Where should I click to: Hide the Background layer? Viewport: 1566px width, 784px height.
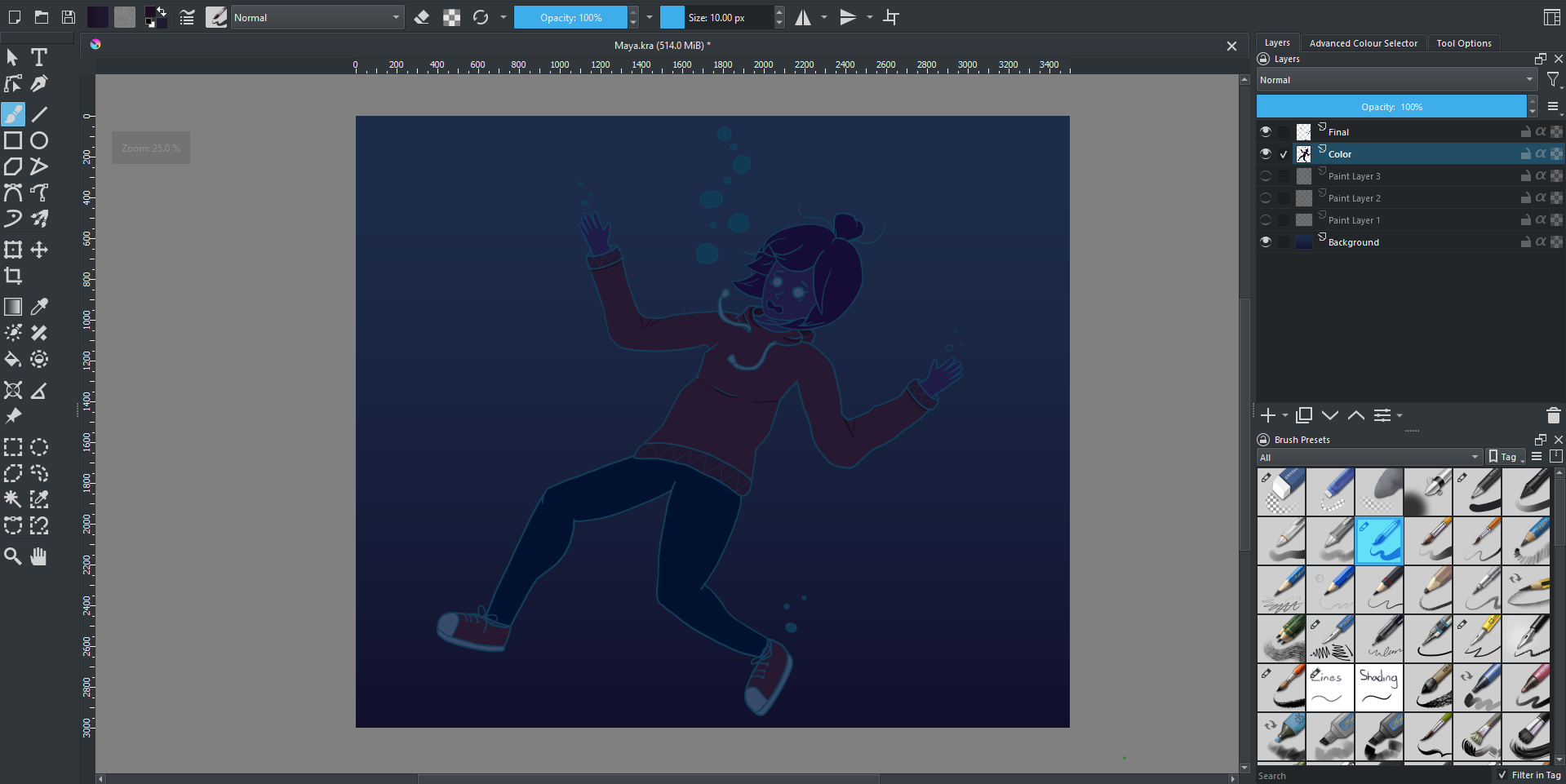[1266, 242]
